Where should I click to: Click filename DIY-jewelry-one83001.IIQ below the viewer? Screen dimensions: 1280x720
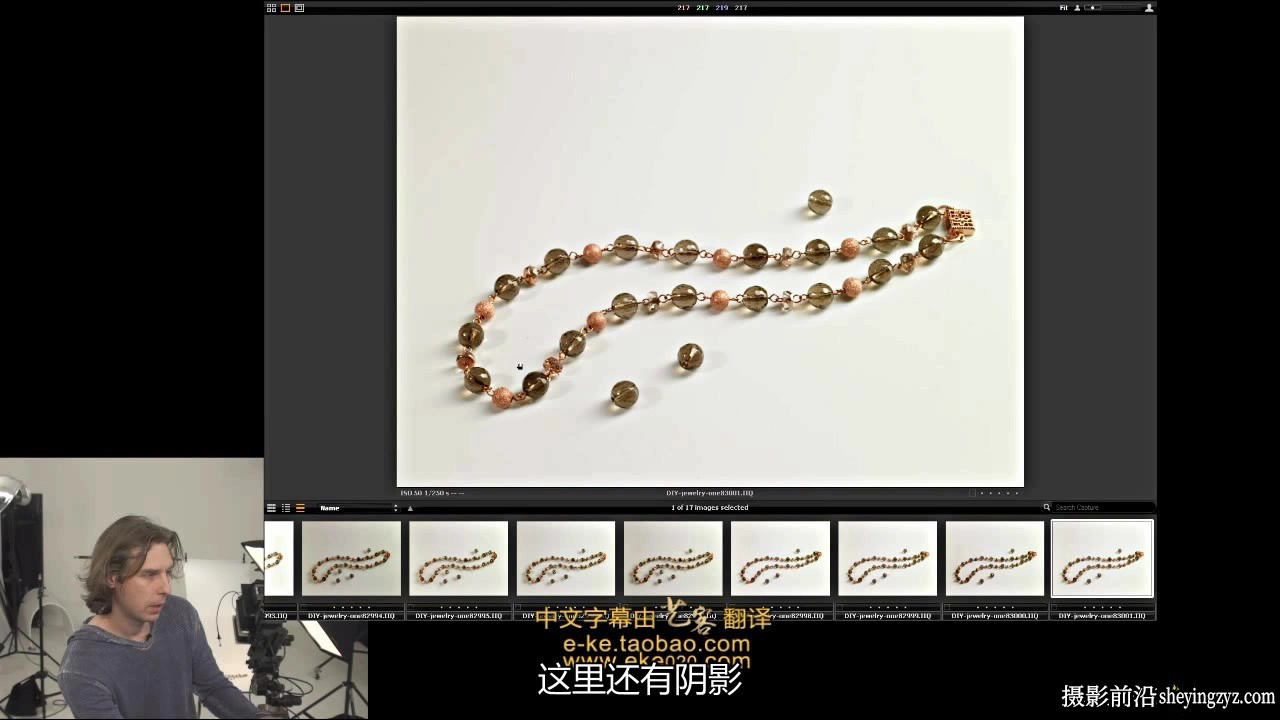(x=710, y=493)
